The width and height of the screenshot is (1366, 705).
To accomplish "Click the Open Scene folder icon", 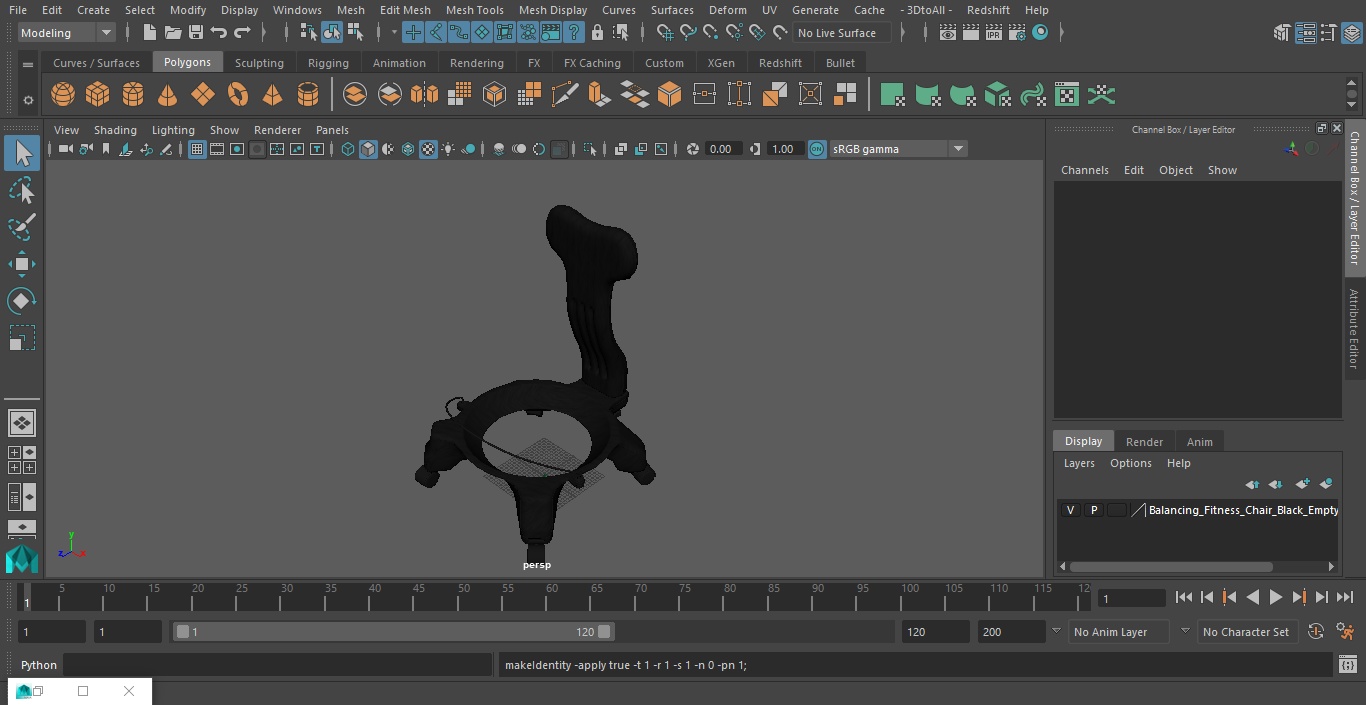I will pos(173,33).
